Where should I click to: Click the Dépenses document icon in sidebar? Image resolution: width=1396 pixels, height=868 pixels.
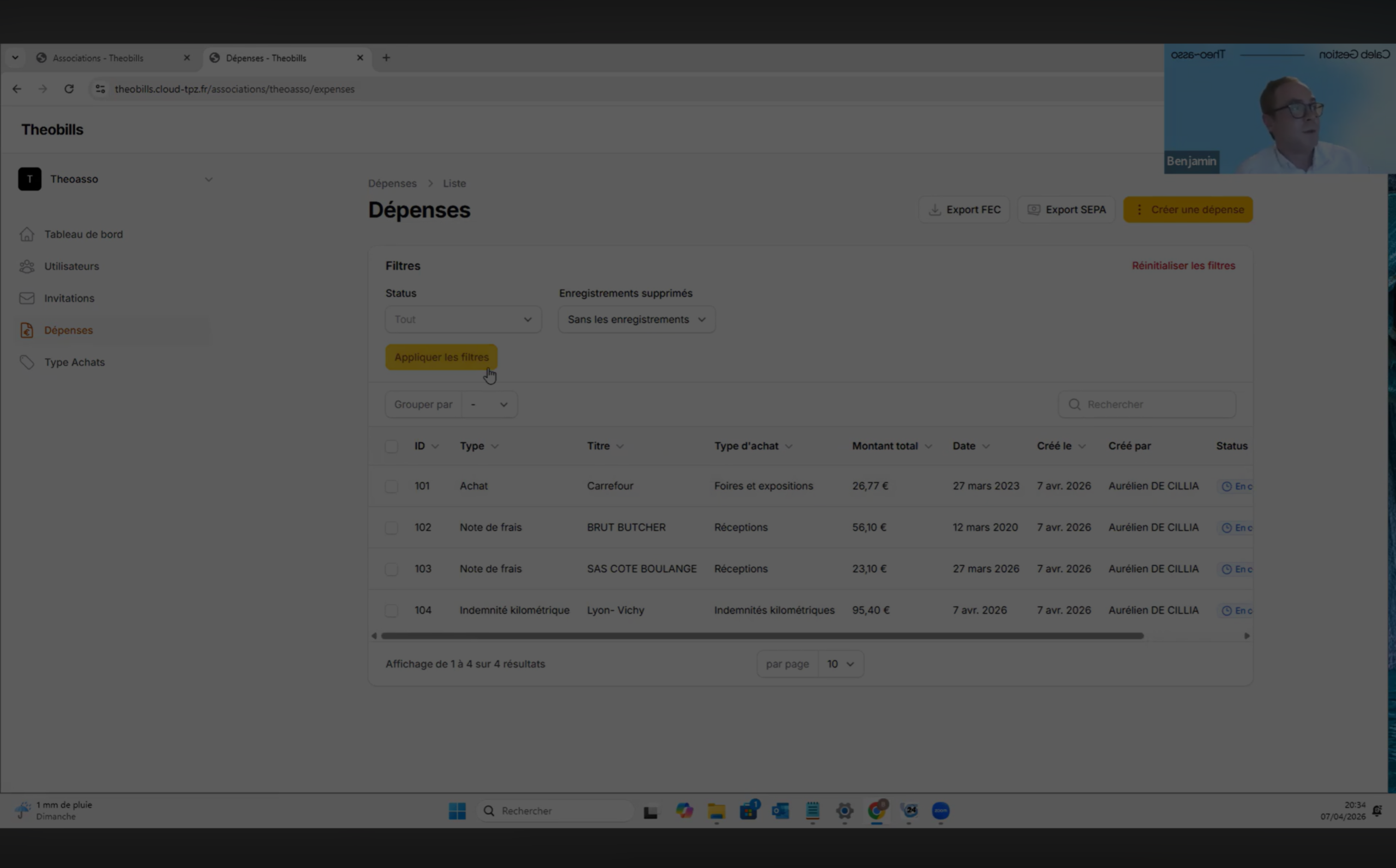coord(26,330)
